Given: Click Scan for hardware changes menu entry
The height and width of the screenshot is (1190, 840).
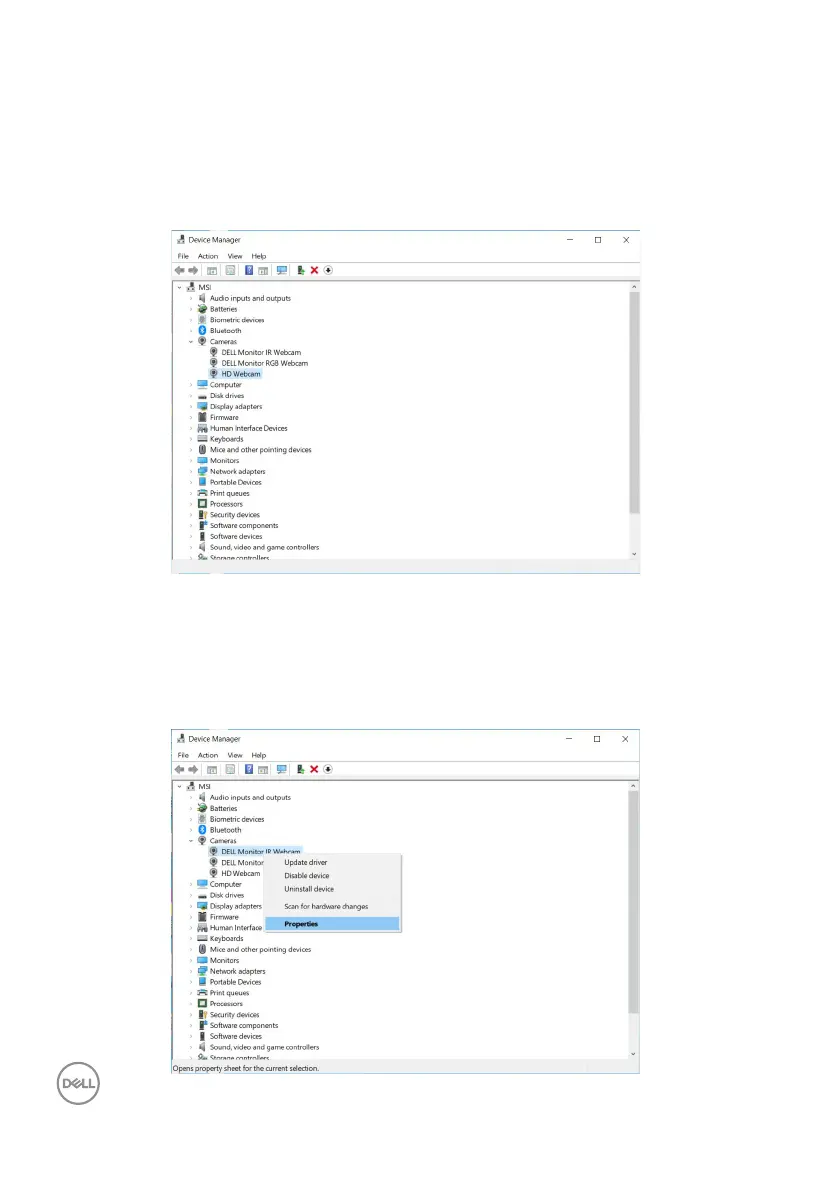Looking at the screenshot, I should [326, 907].
